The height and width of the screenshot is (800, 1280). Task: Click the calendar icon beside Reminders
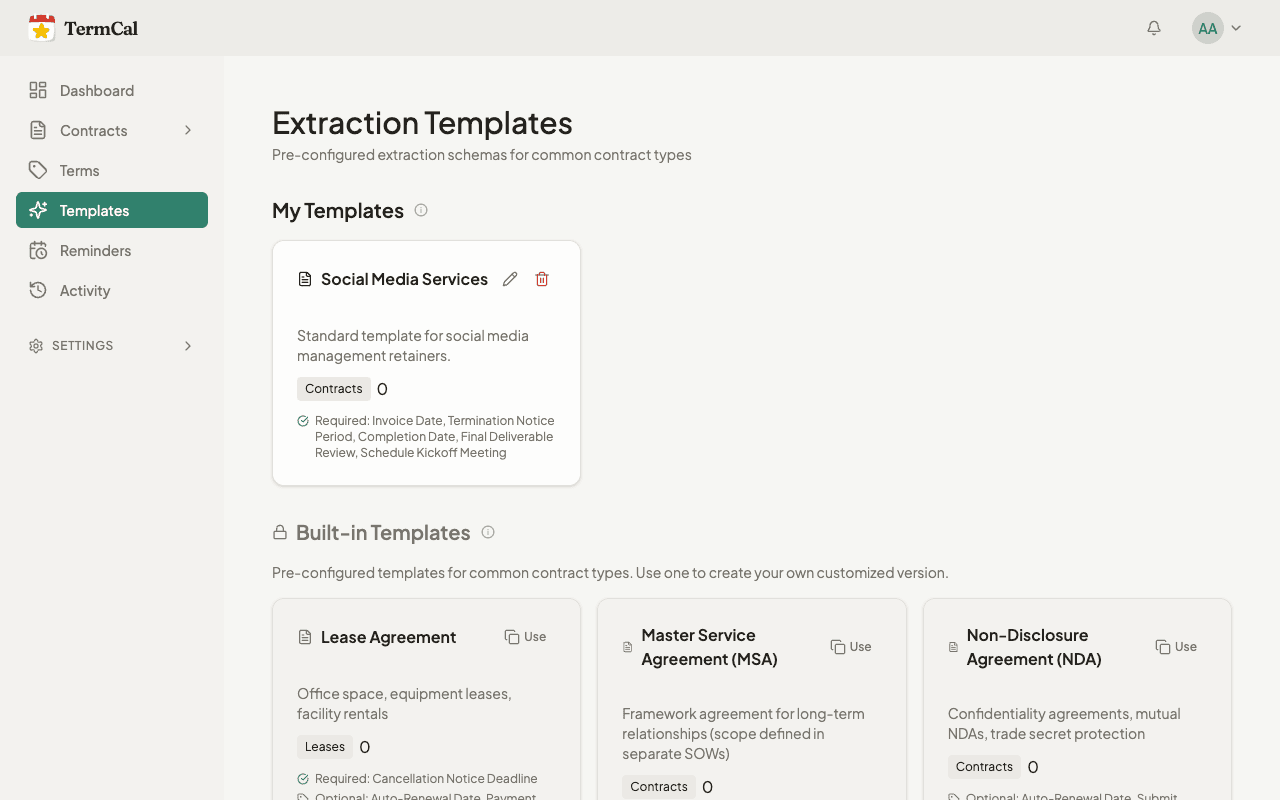point(38,250)
